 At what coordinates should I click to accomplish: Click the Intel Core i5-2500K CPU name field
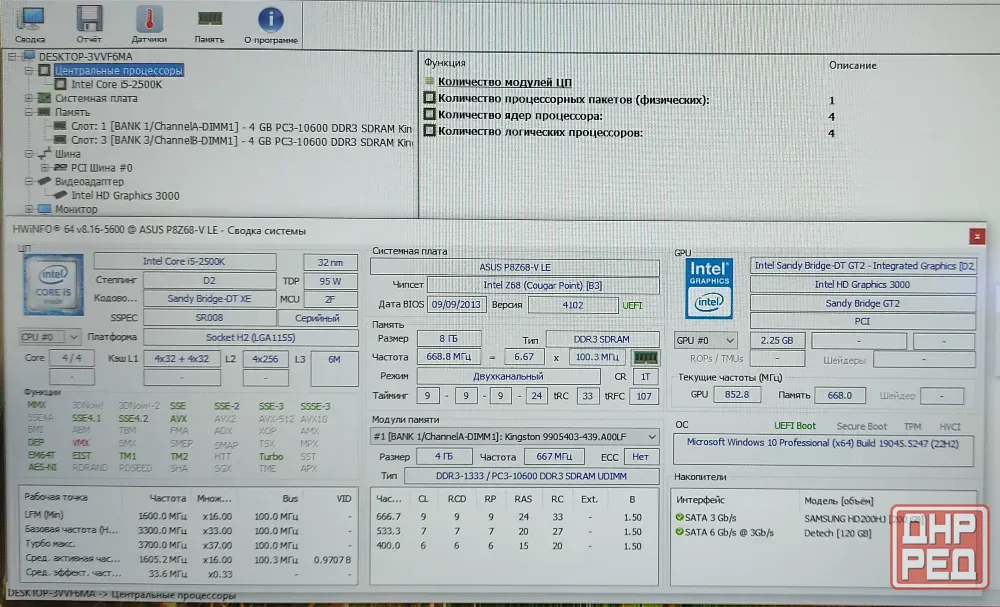pyautogui.click(x=185, y=261)
